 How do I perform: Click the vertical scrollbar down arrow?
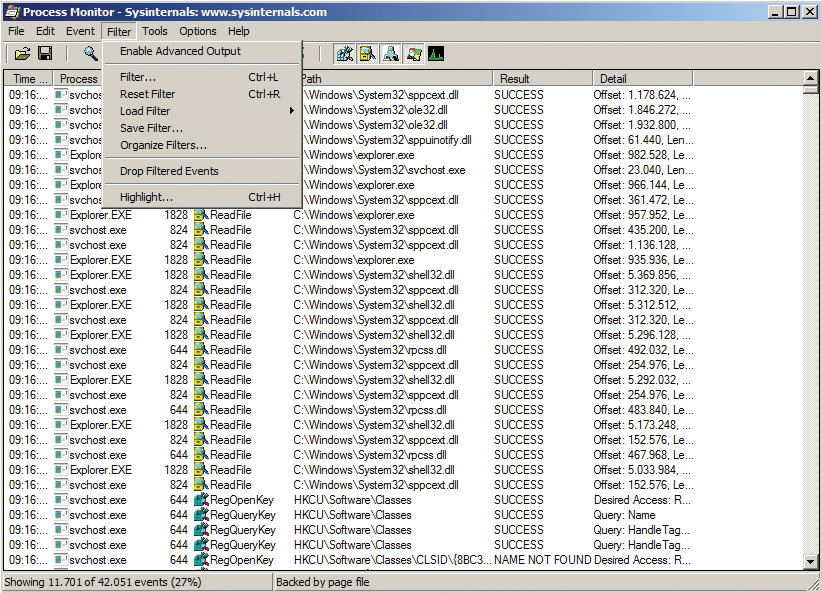pyautogui.click(x=812, y=562)
